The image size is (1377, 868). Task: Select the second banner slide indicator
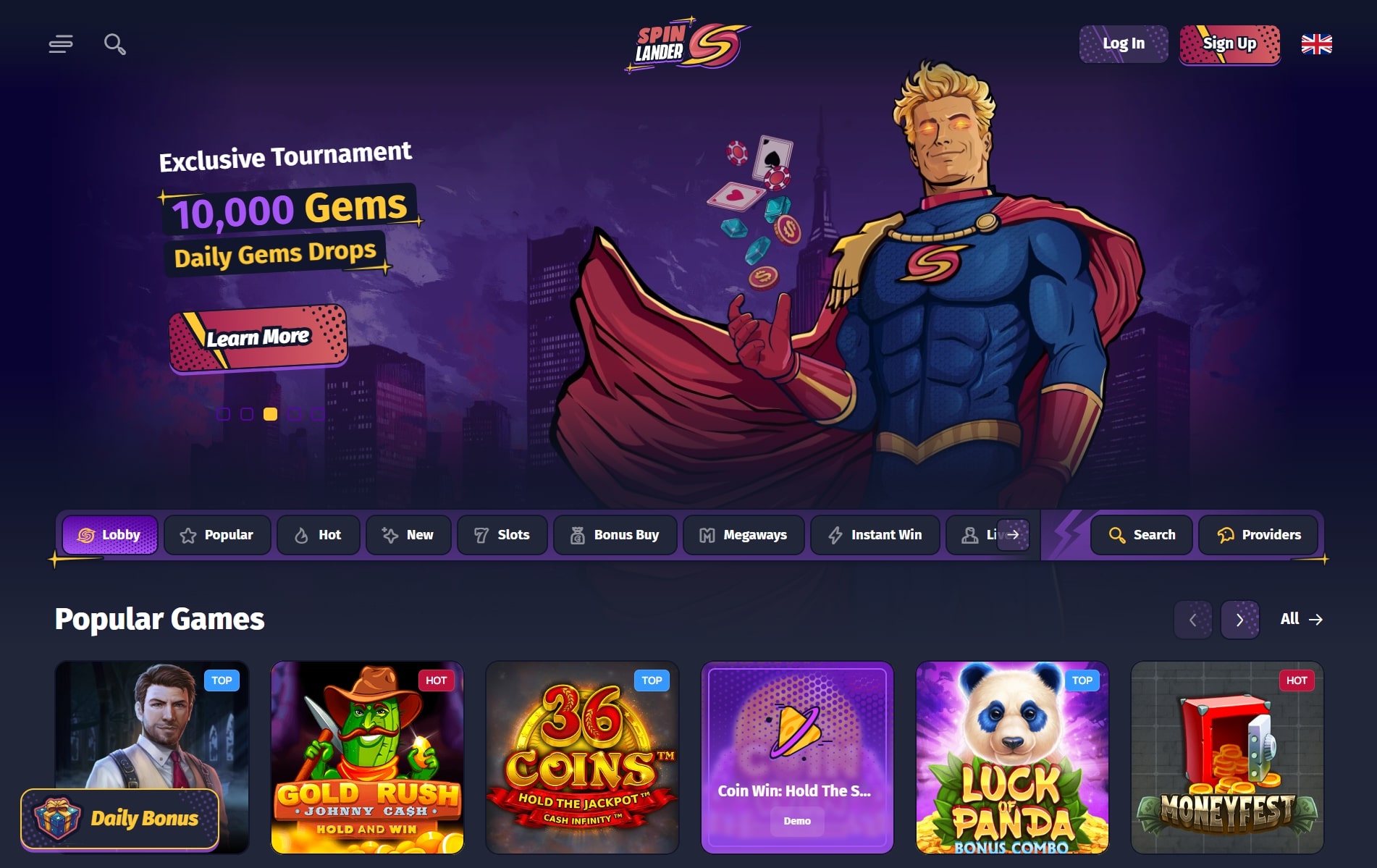tap(247, 414)
